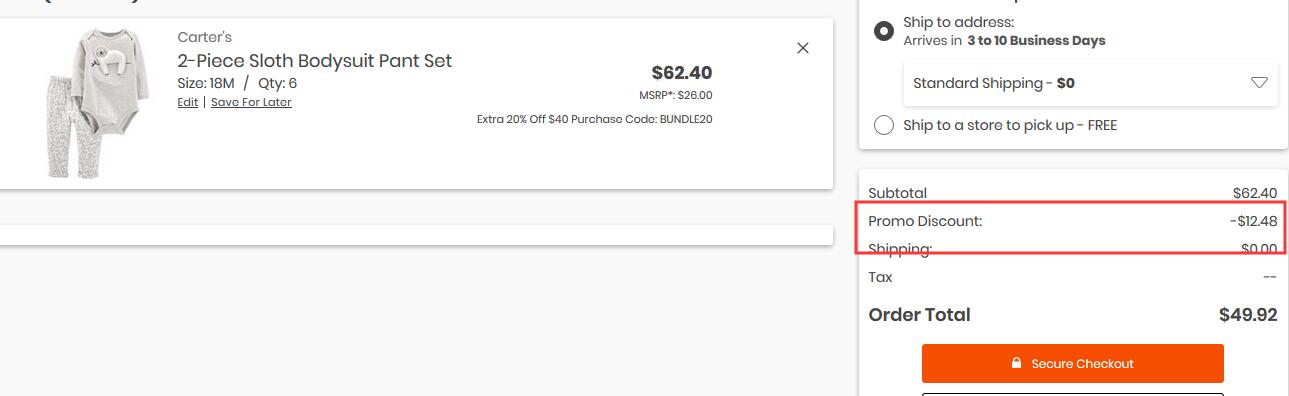Click the empty panel below the cart item
Image resolution: width=1289 pixels, height=396 pixels.
point(415,234)
